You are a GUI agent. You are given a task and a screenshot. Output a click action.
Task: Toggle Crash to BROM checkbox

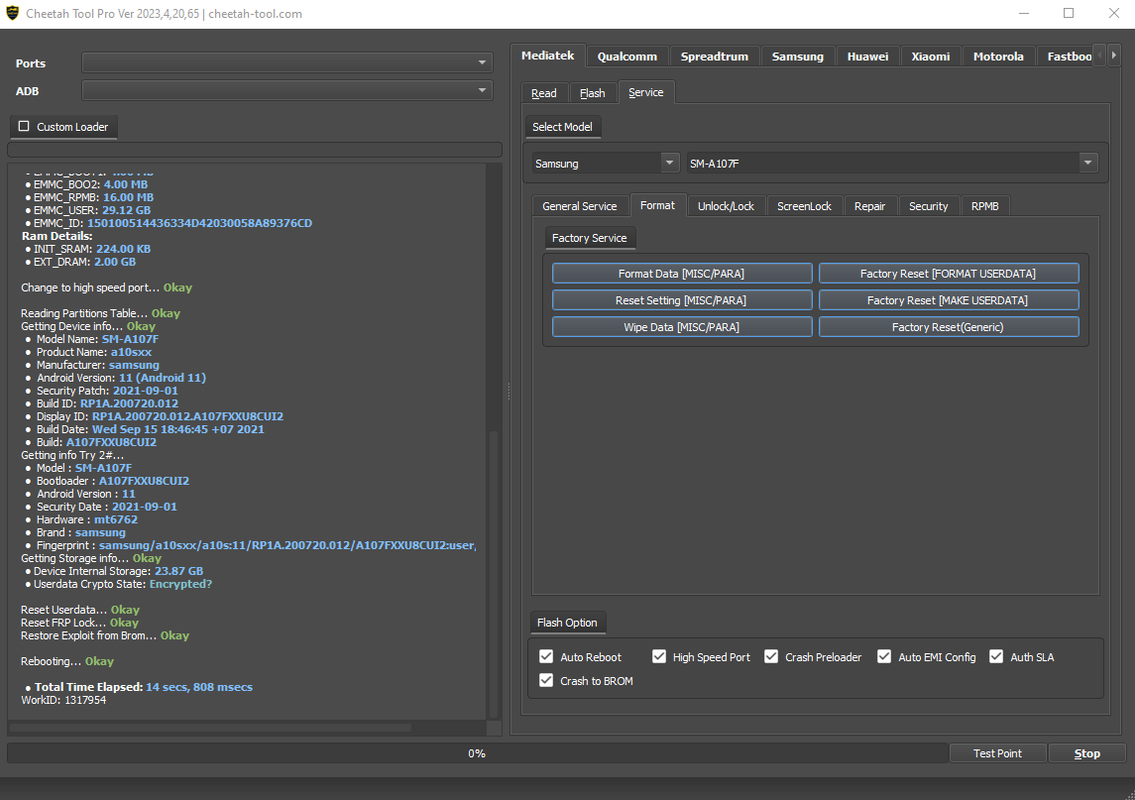(546, 681)
